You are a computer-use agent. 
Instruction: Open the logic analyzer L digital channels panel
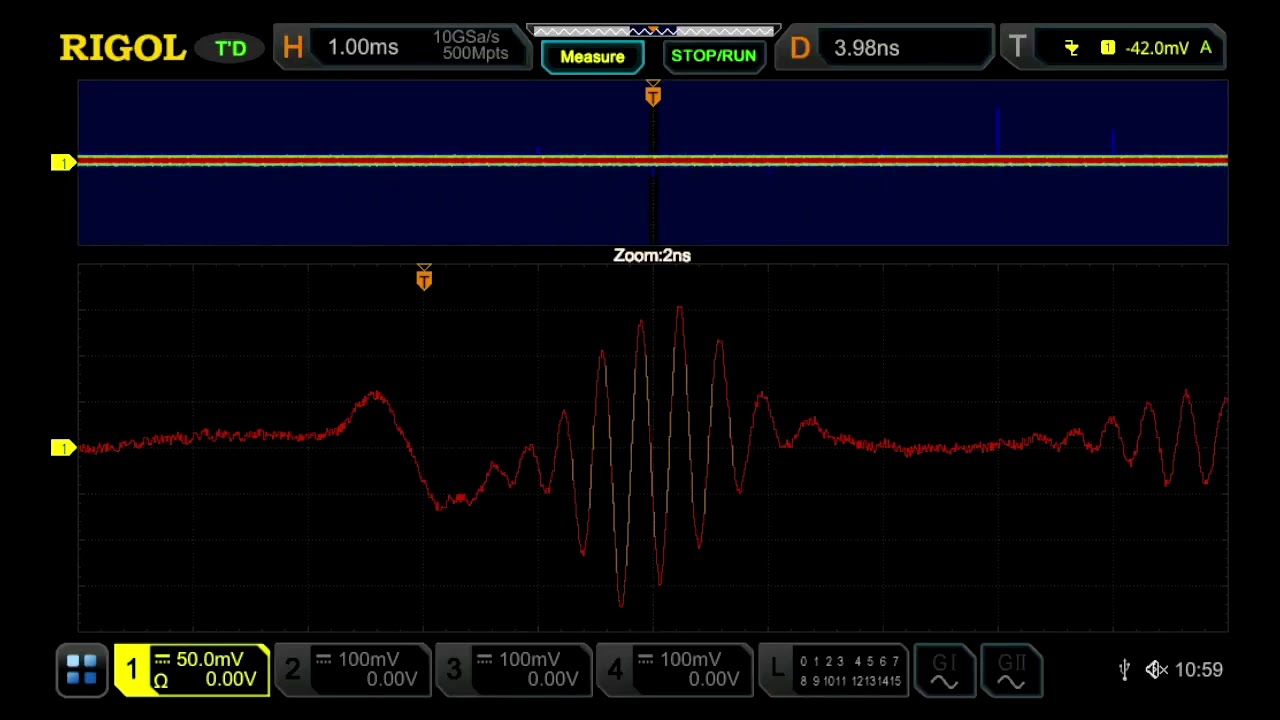pos(834,670)
